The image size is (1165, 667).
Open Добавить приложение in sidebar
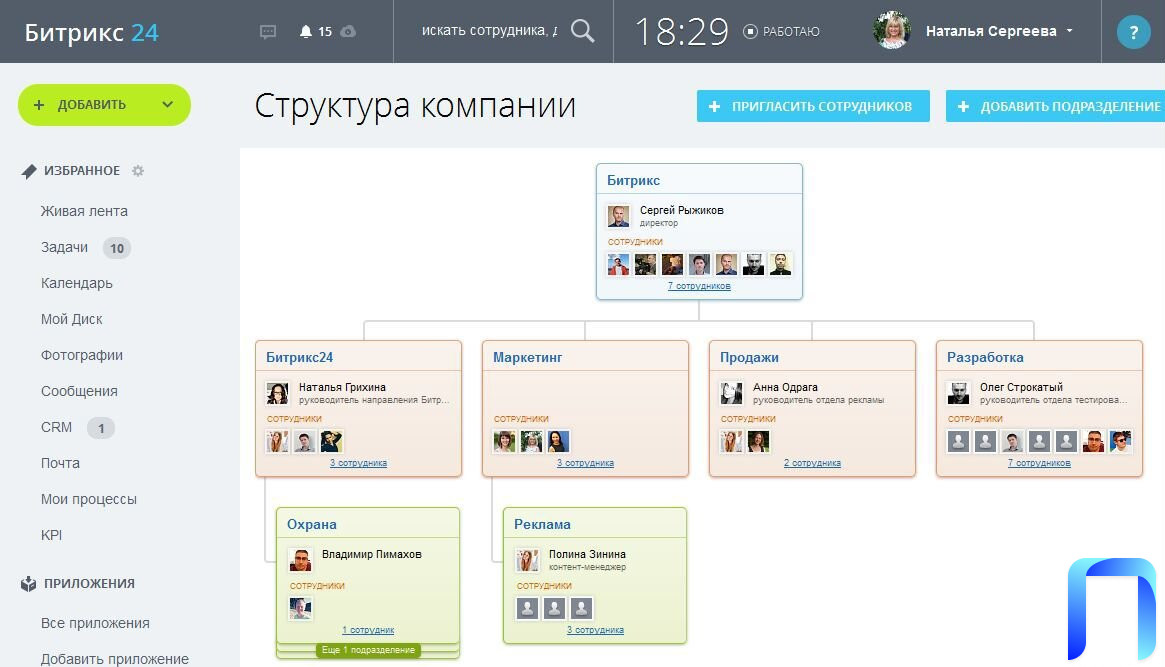point(114,659)
